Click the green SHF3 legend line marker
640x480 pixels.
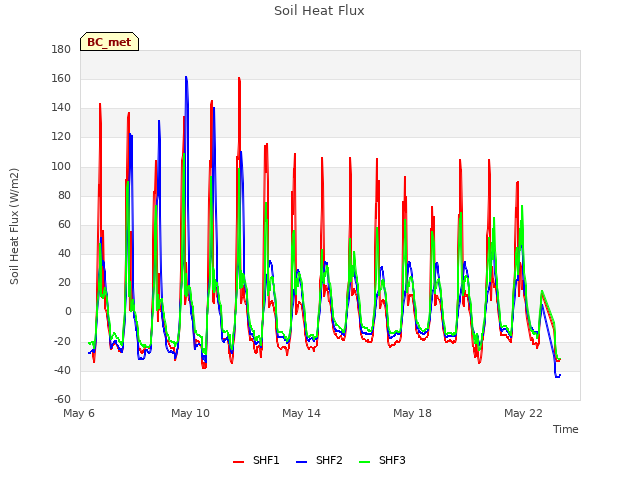[x=364, y=462]
